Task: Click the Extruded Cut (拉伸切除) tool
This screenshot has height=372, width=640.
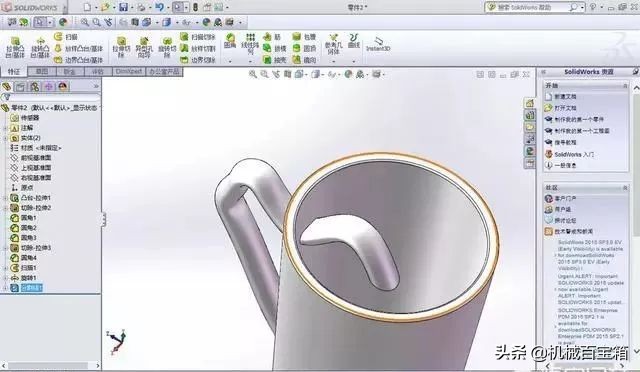Action: 121,47
